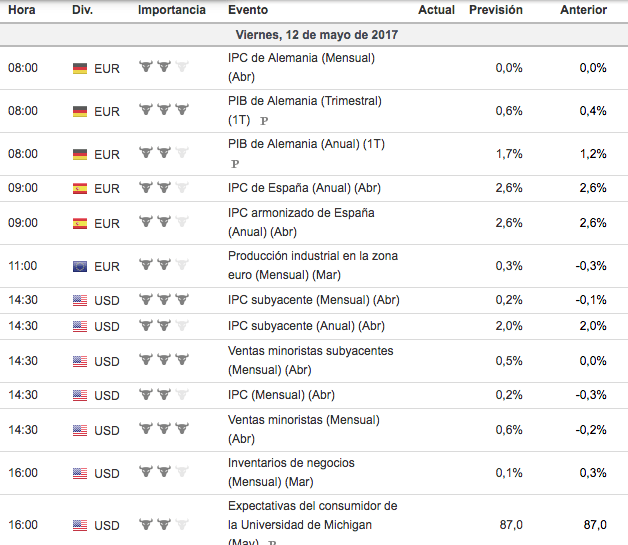Image resolution: width=628 pixels, height=545 pixels.
Task: Click the Hora column header
Action: click(22, 10)
